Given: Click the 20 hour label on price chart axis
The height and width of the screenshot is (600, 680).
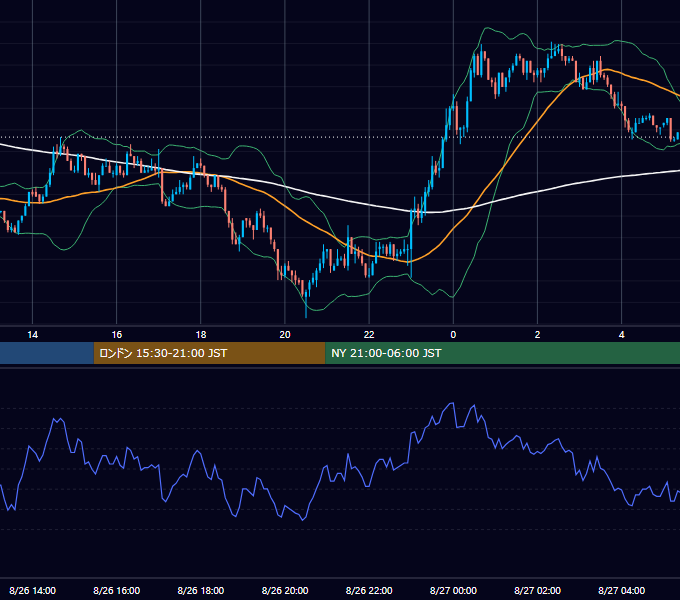Looking at the screenshot, I should [x=285, y=335].
